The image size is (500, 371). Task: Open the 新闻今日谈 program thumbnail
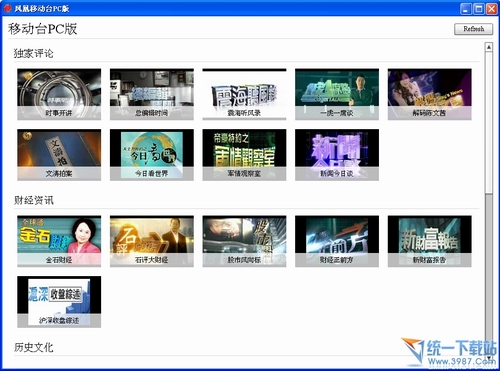click(x=337, y=155)
